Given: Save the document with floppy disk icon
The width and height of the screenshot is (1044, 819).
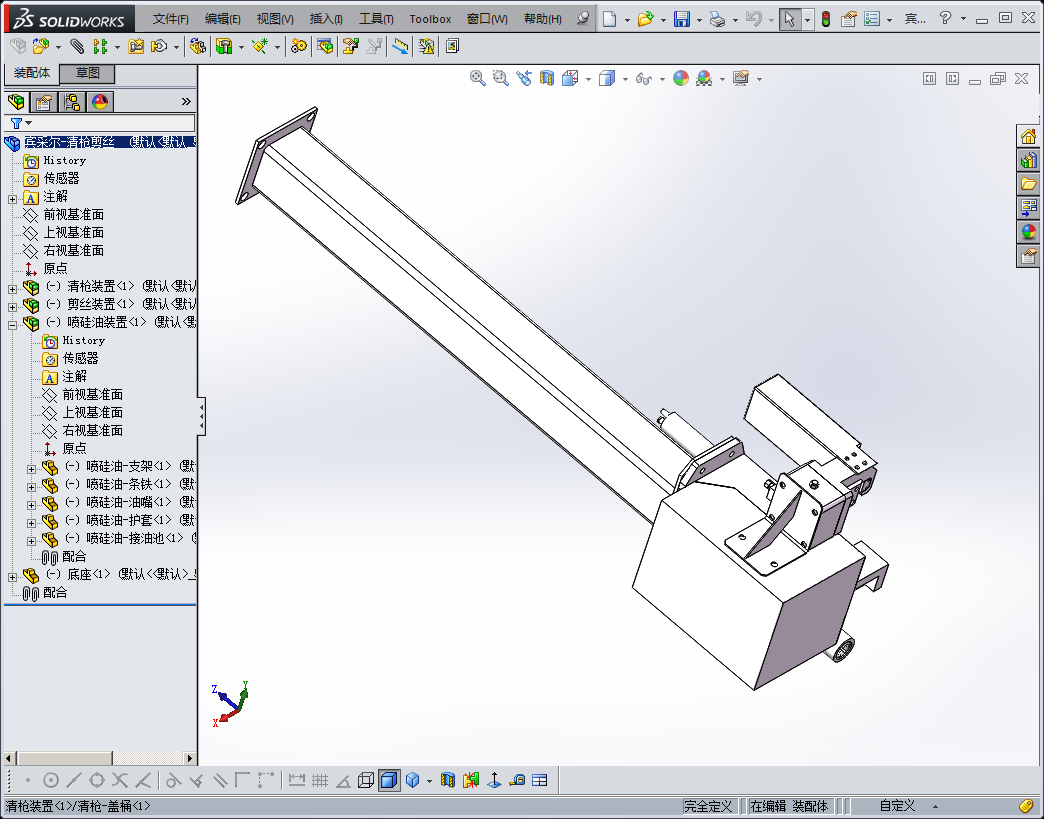Looking at the screenshot, I should [681, 19].
